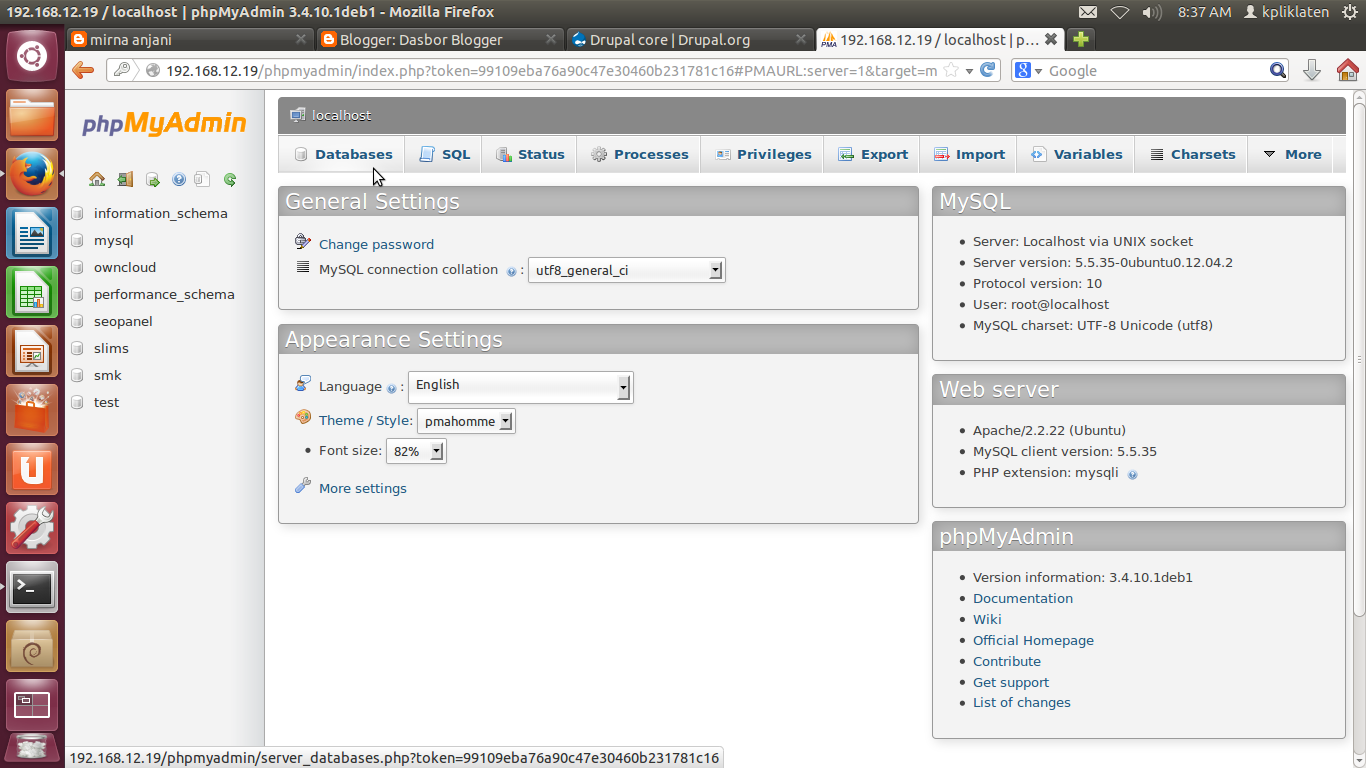Image resolution: width=1366 pixels, height=768 pixels.
Task: Click help icon beside Language label
Action: 391,388
